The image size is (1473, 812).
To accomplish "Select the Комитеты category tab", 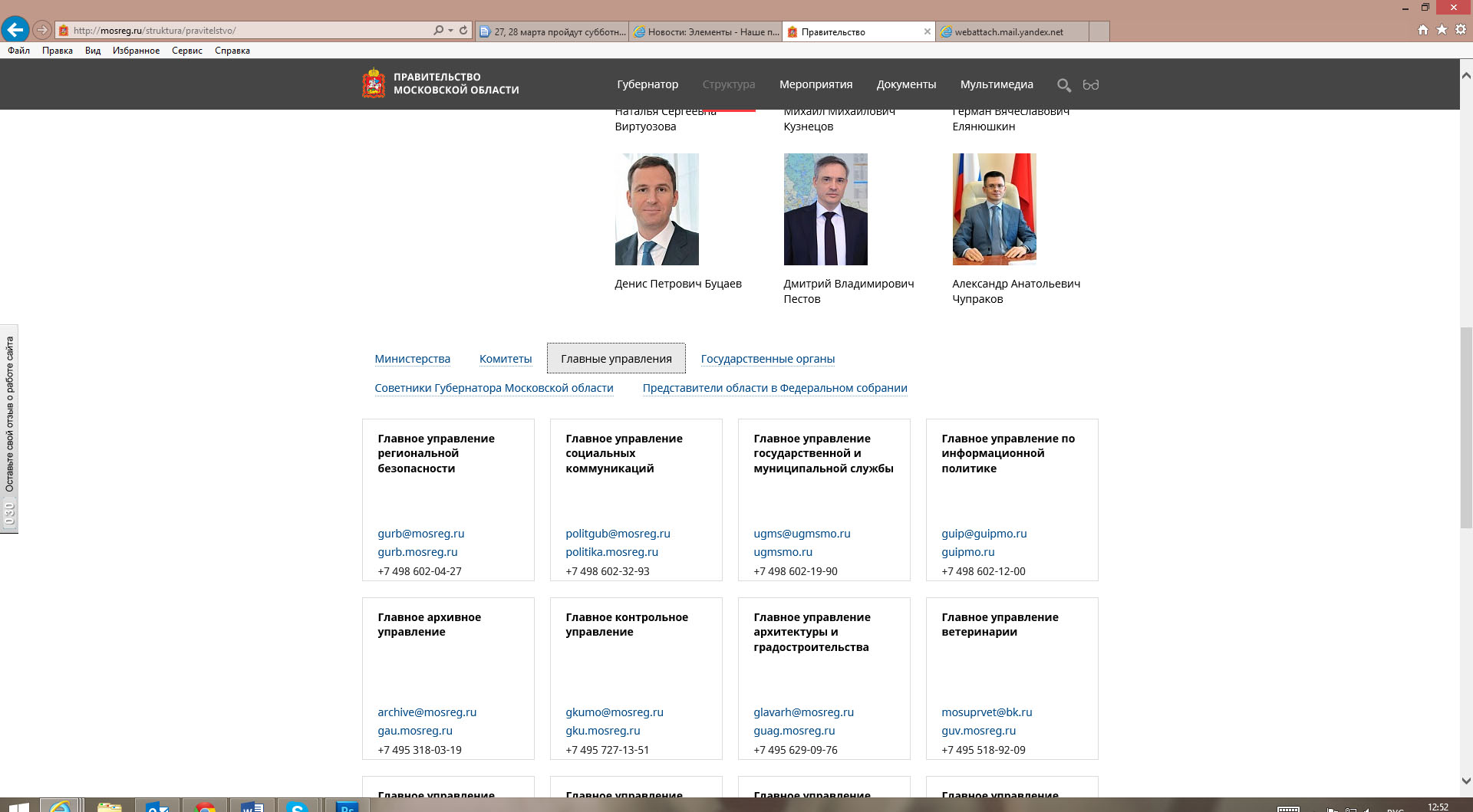I will (506, 359).
